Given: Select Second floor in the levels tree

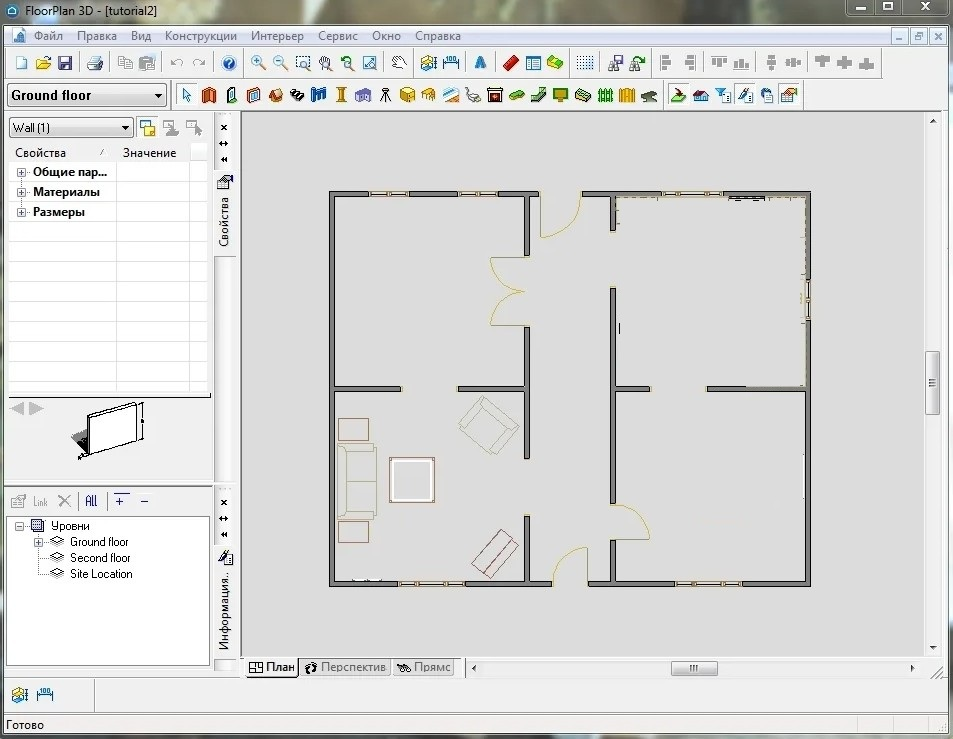Looking at the screenshot, I should (100, 558).
